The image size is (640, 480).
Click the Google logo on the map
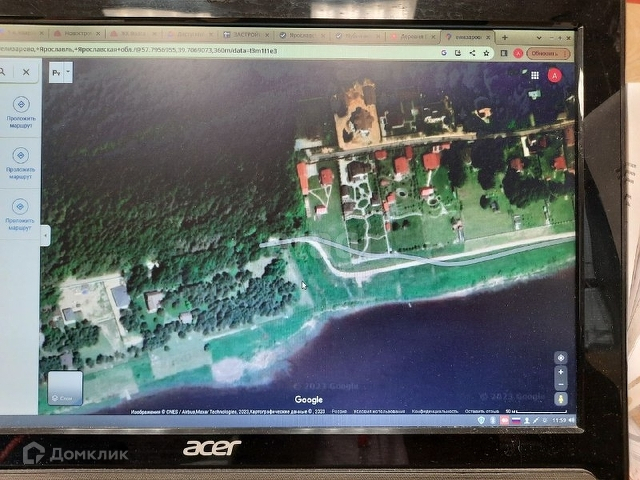pyautogui.click(x=309, y=400)
